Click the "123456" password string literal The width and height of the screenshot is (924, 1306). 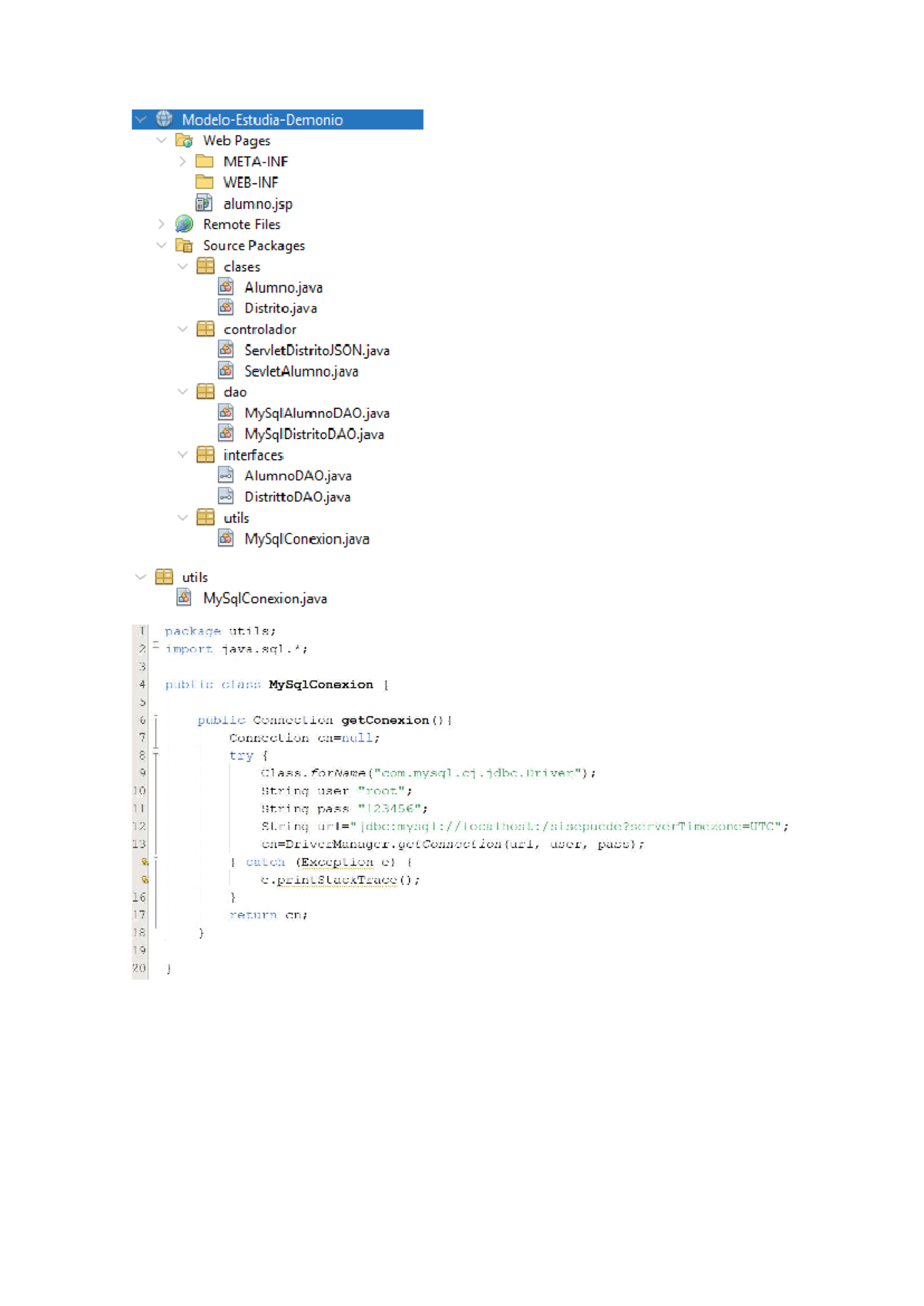[389, 809]
